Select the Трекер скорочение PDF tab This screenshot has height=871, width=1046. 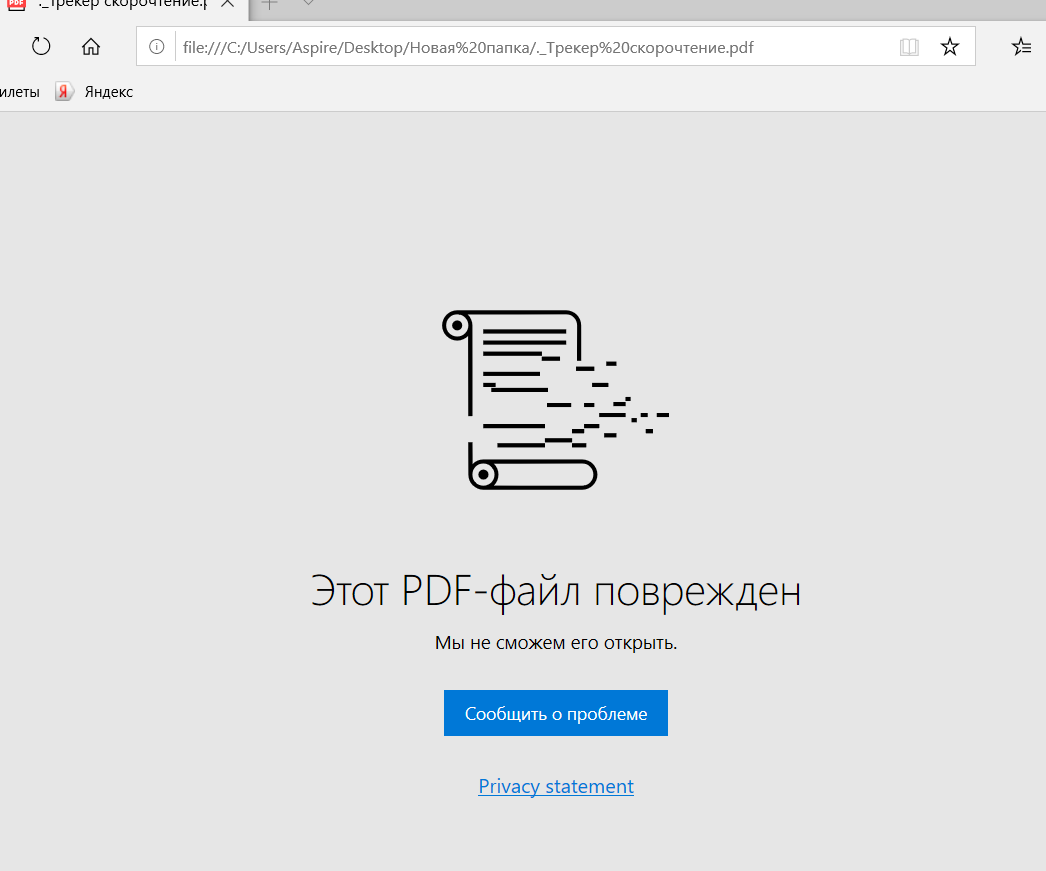coord(120,4)
